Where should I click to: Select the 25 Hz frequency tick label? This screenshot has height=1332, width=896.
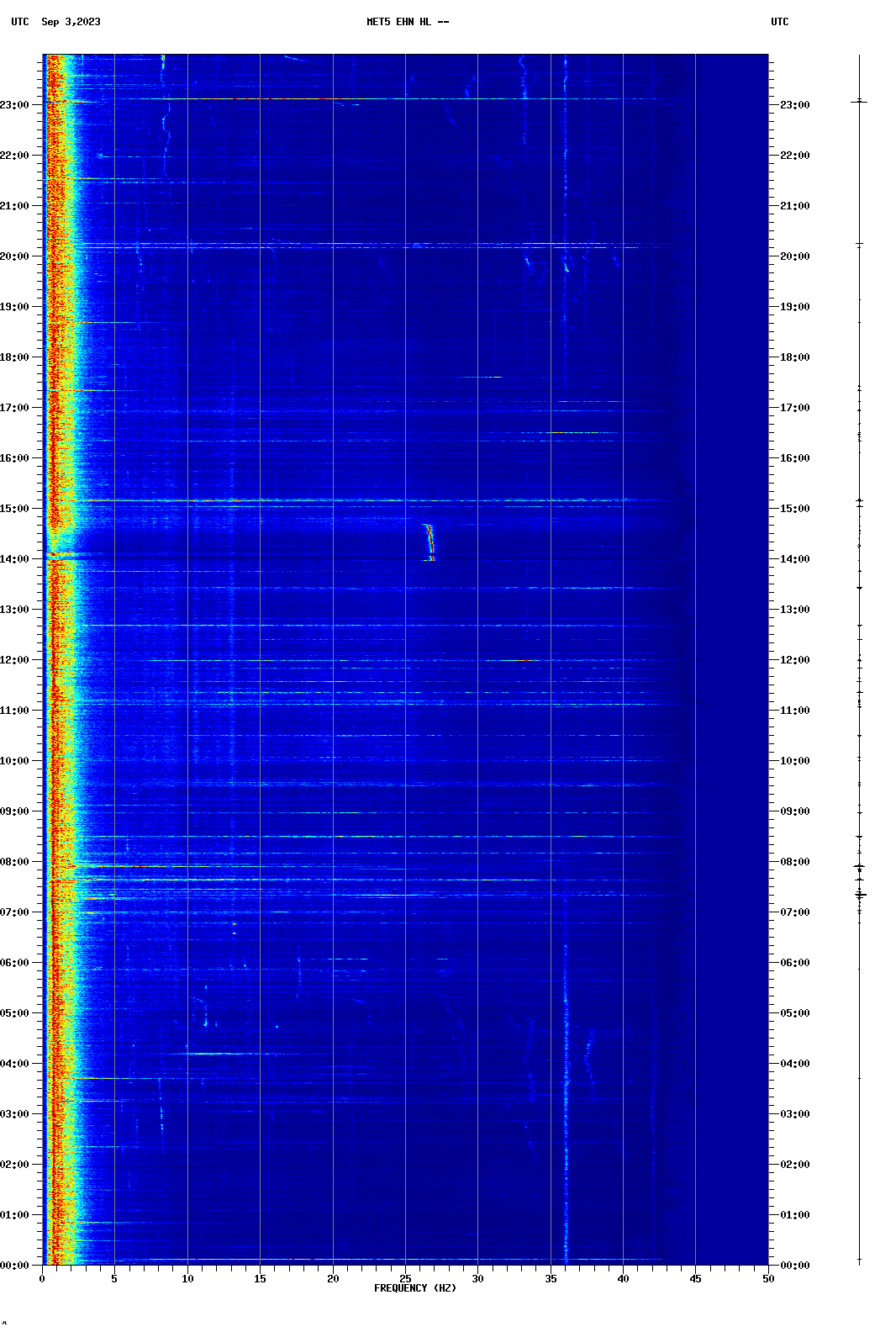click(x=405, y=1278)
